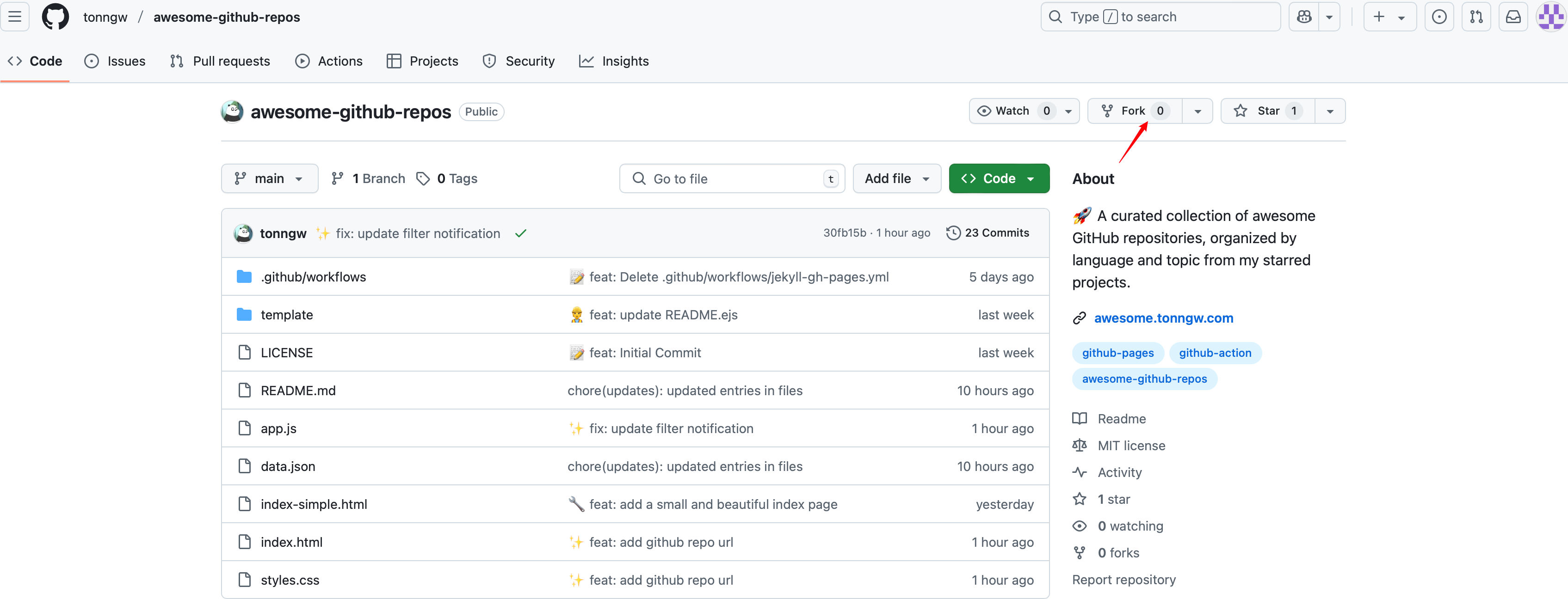Select the github-action topic tag
The width and height of the screenshot is (1568, 599).
(1215, 353)
